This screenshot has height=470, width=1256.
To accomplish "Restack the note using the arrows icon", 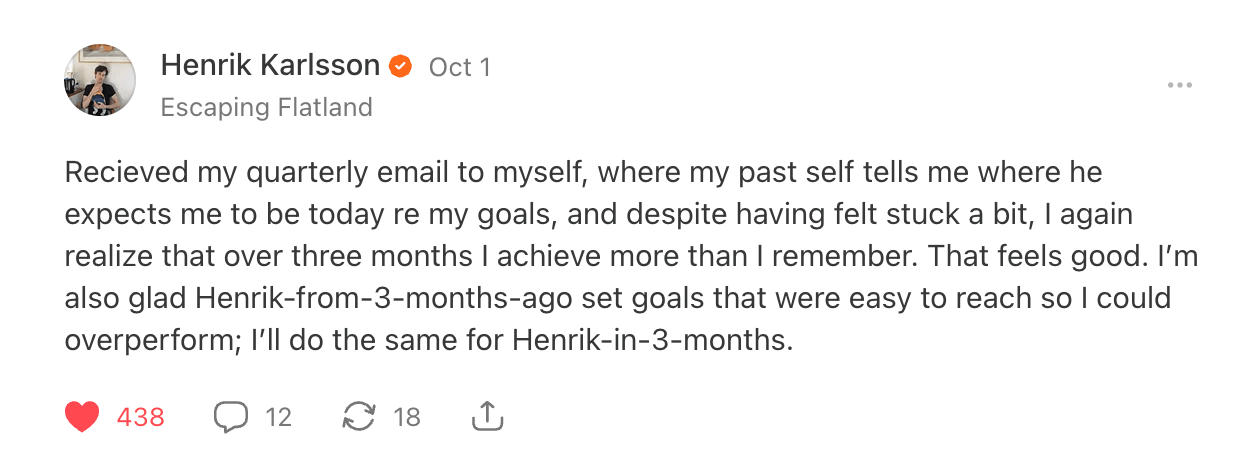I will point(358,417).
